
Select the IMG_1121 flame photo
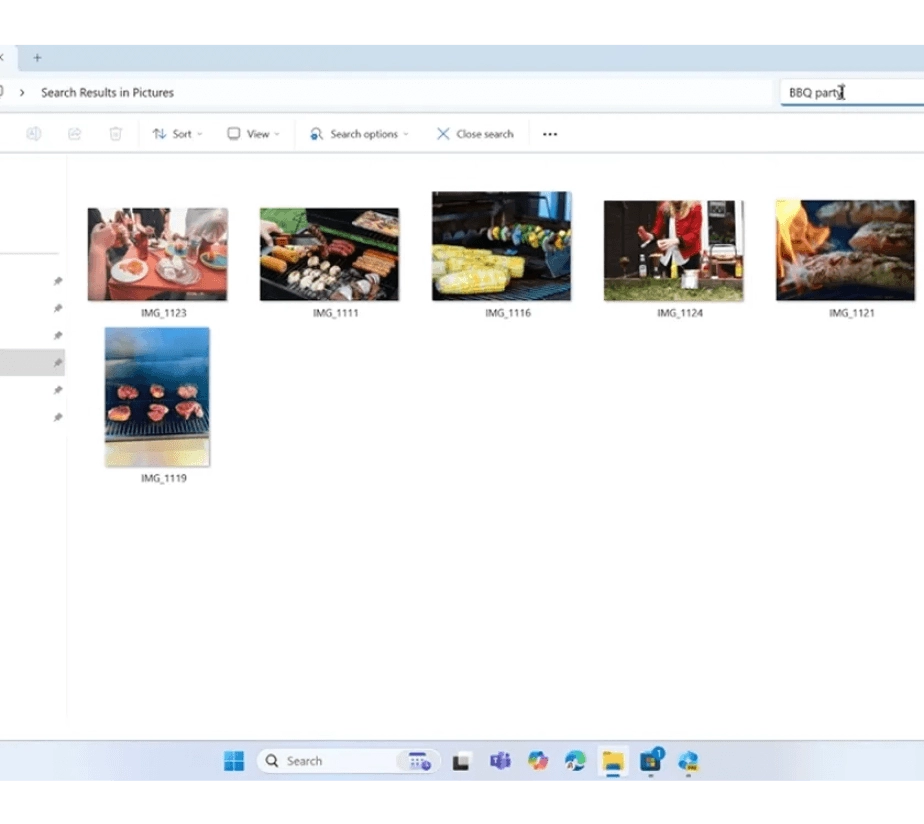846,251
